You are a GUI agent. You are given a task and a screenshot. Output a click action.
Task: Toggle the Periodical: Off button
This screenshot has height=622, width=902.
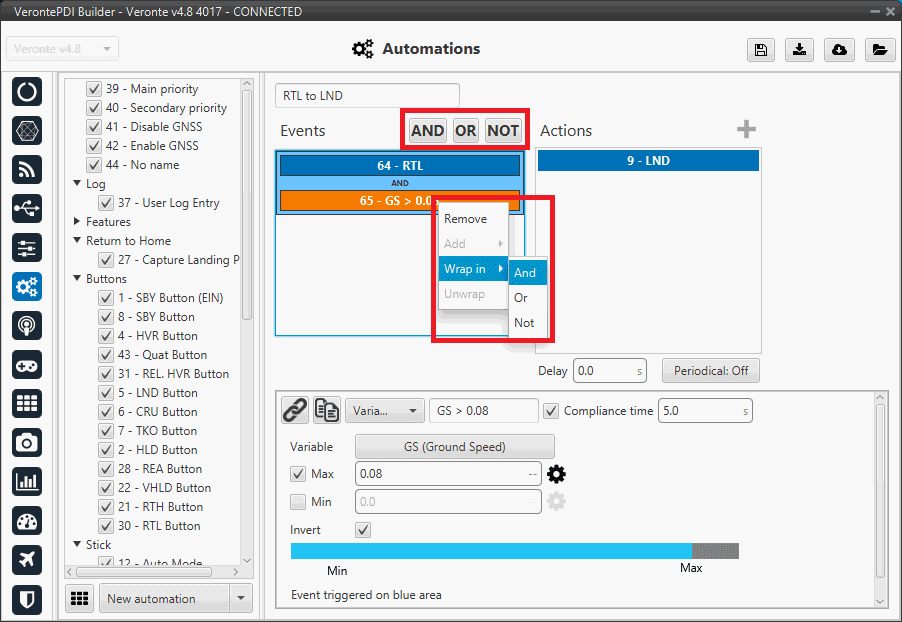(710, 371)
